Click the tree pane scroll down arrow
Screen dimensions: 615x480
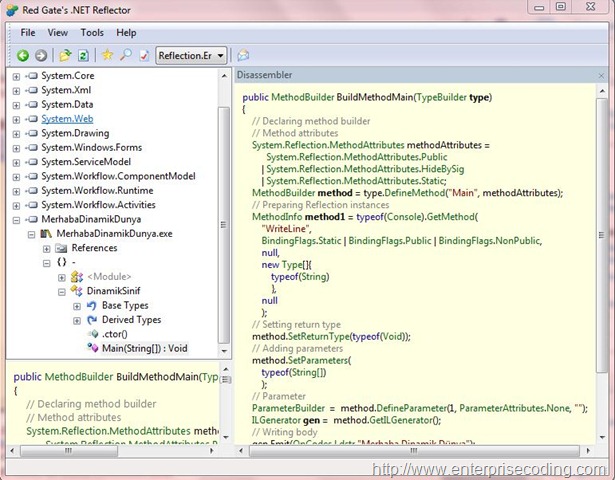(x=224, y=351)
